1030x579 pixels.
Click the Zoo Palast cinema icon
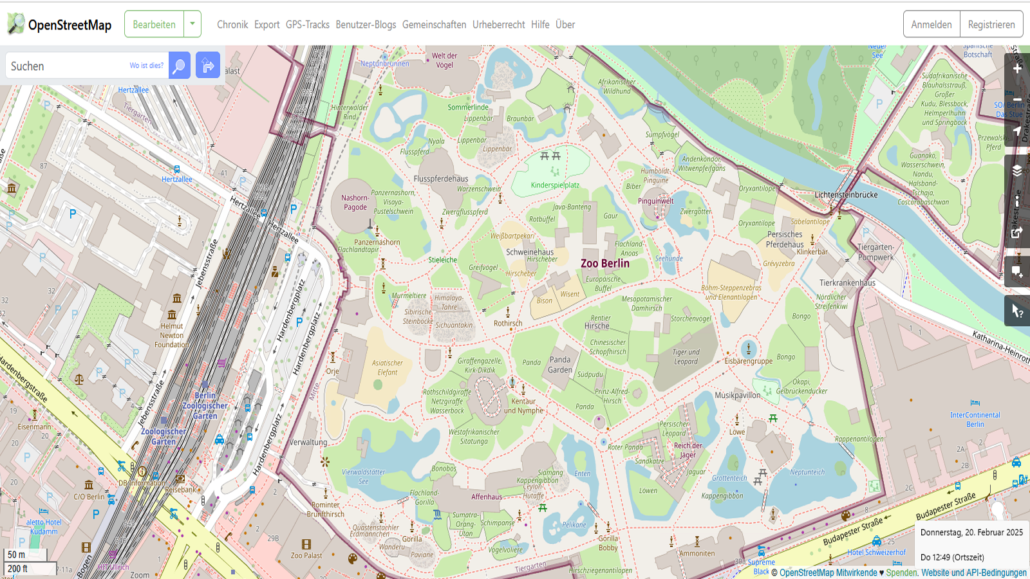coord(305,544)
